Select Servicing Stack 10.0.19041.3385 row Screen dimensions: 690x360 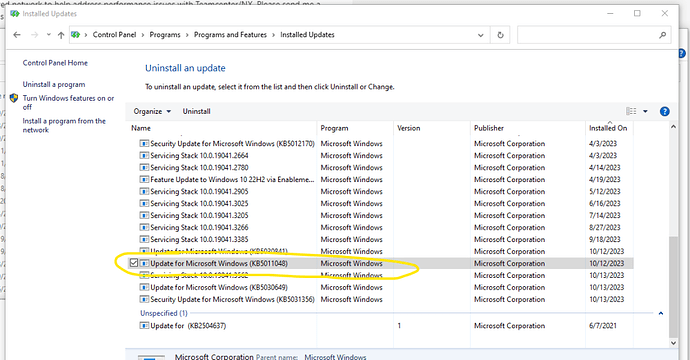pyautogui.click(x=381, y=239)
